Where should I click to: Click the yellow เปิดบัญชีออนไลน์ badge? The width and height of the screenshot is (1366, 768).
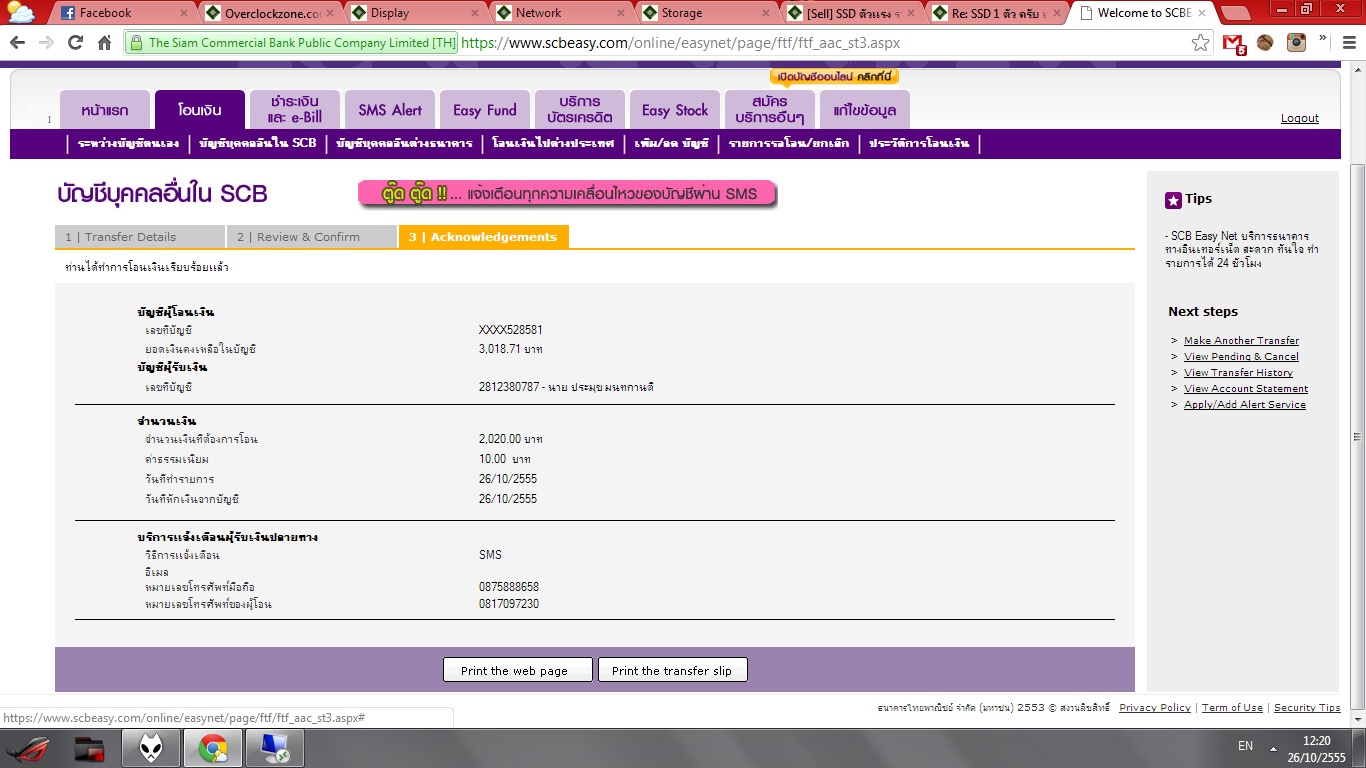coord(834,77)
